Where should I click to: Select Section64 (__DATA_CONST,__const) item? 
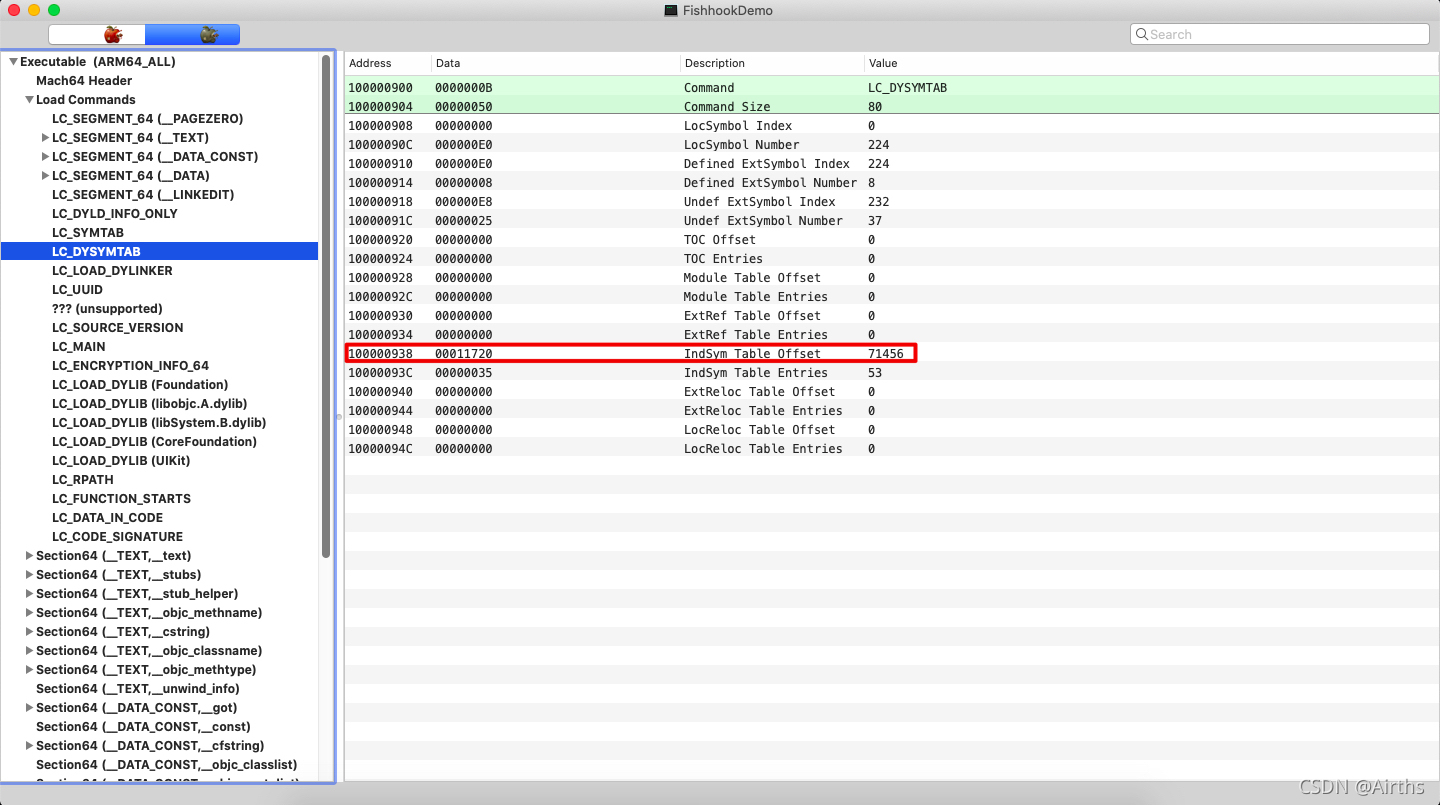point(143,727)
